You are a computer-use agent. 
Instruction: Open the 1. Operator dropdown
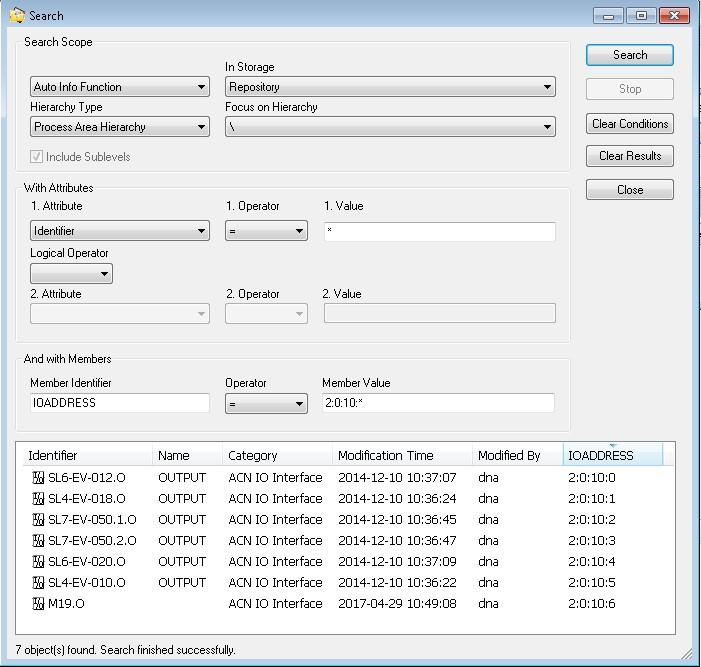tap(266, 231)
